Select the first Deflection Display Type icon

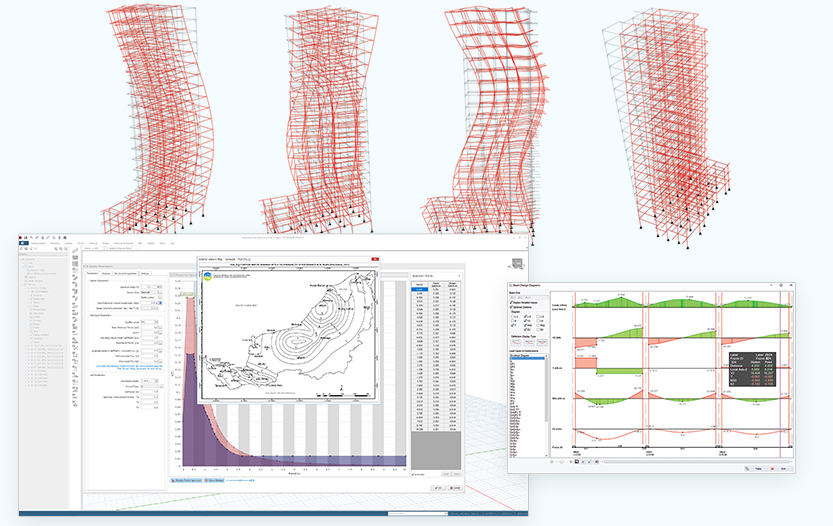516,343
